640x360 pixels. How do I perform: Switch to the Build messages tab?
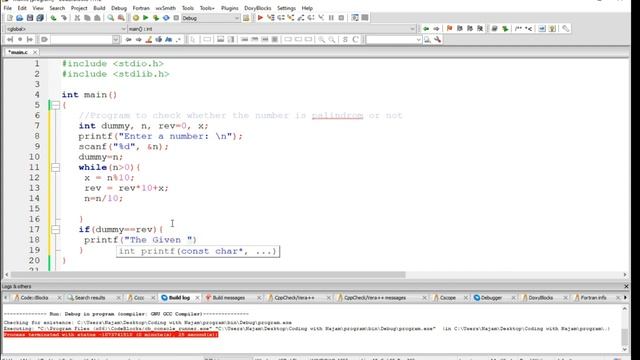pos(229,298)
